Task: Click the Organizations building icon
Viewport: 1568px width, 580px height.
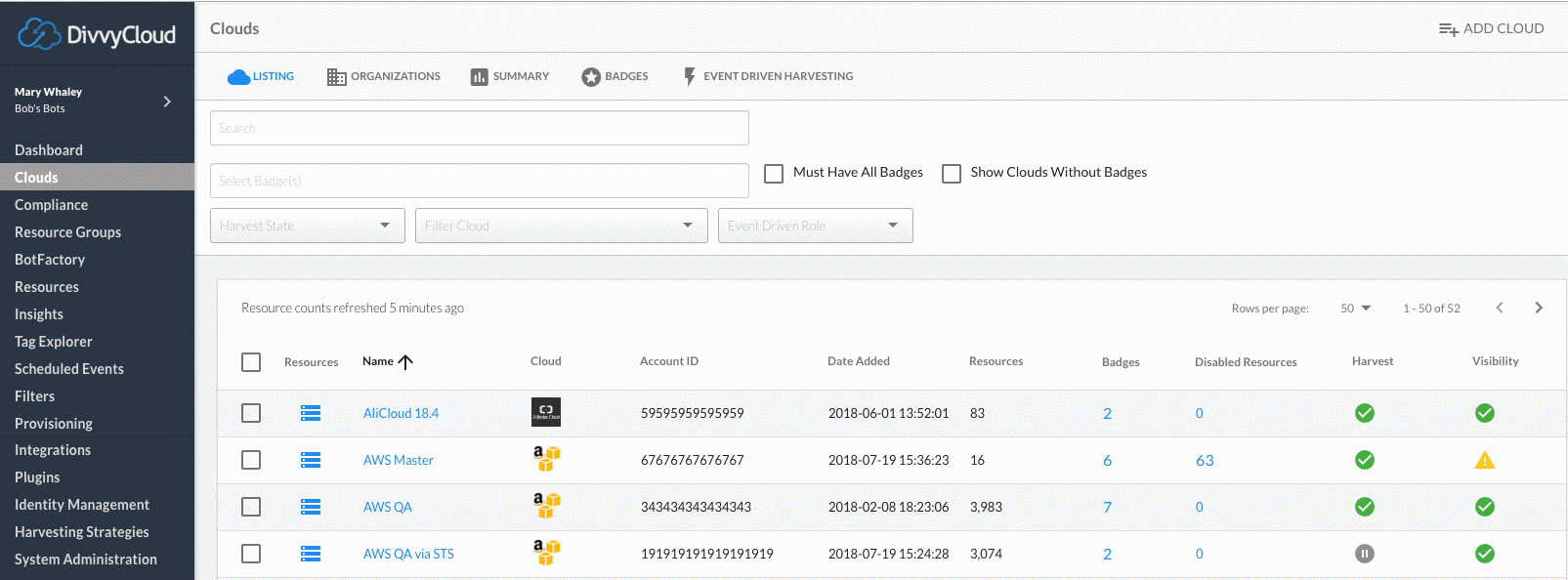Action: pos(337,76)
